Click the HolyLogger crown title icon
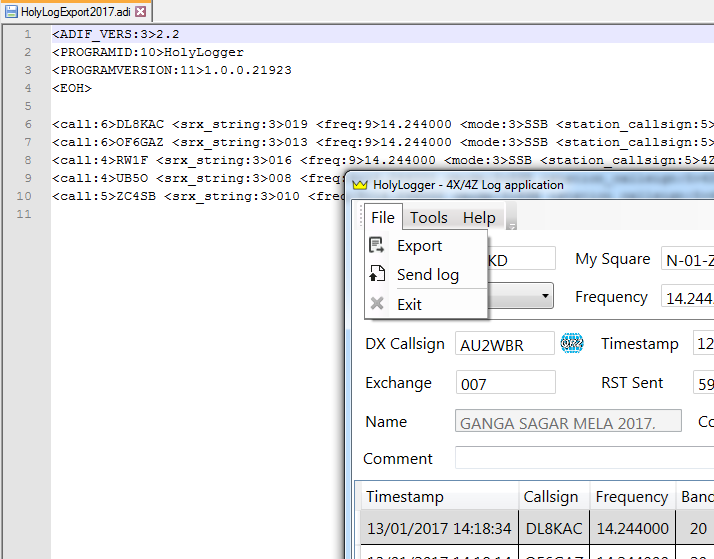This screenshot has height=559, width=714. pyautogui.click(x=360, y=185)
